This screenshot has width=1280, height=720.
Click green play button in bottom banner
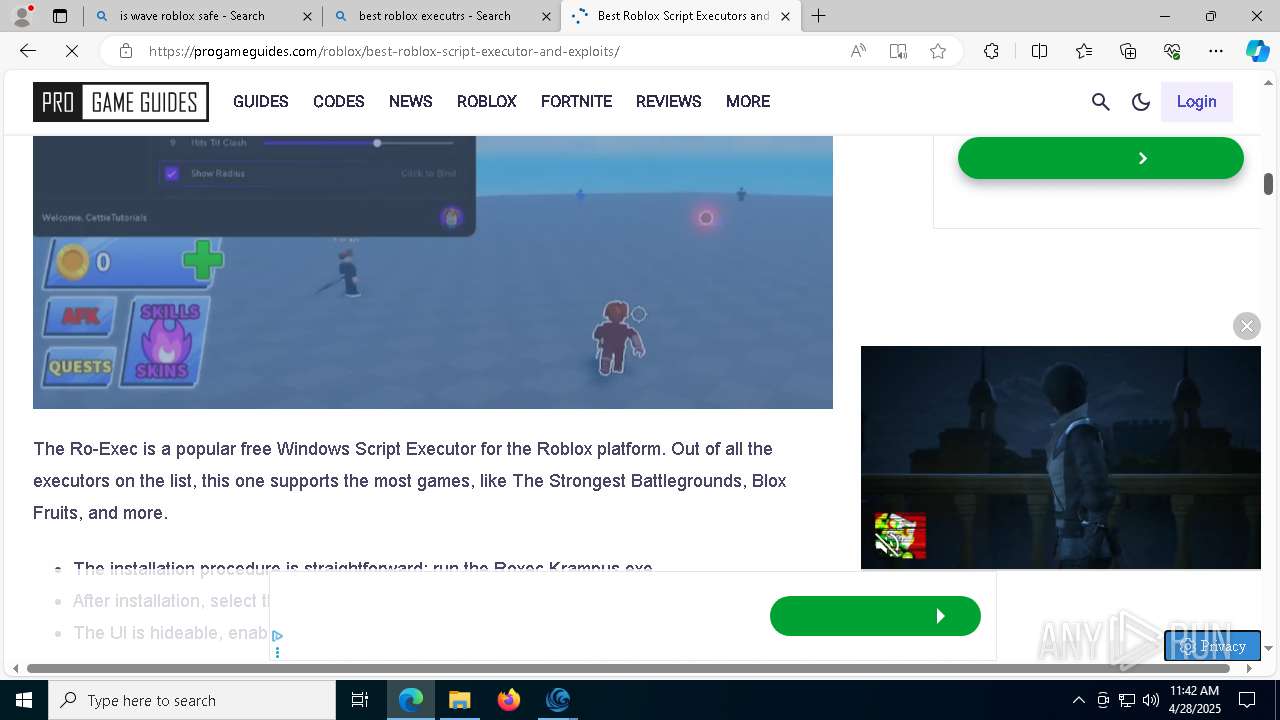(875, 616)
